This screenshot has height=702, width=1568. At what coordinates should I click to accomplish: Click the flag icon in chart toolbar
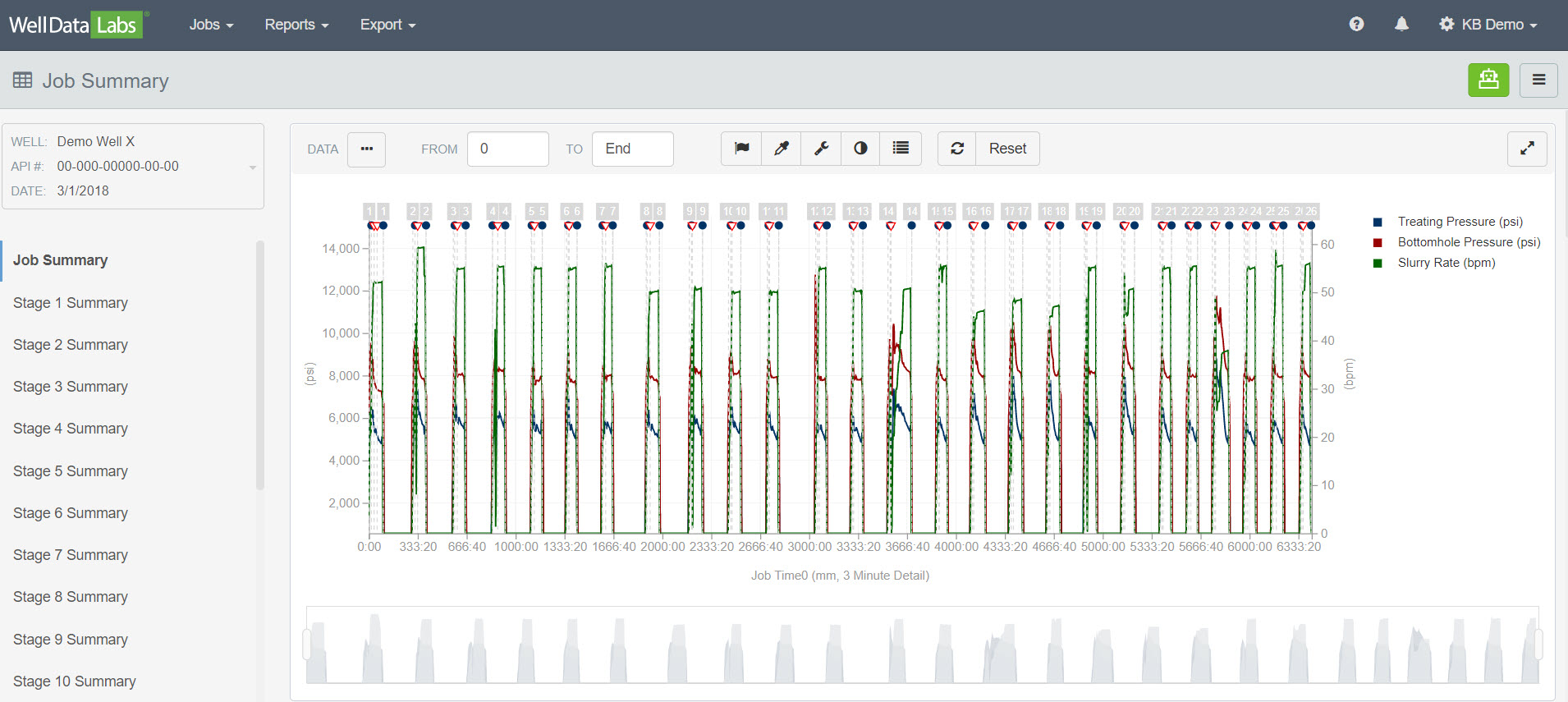tap(741, 149)
